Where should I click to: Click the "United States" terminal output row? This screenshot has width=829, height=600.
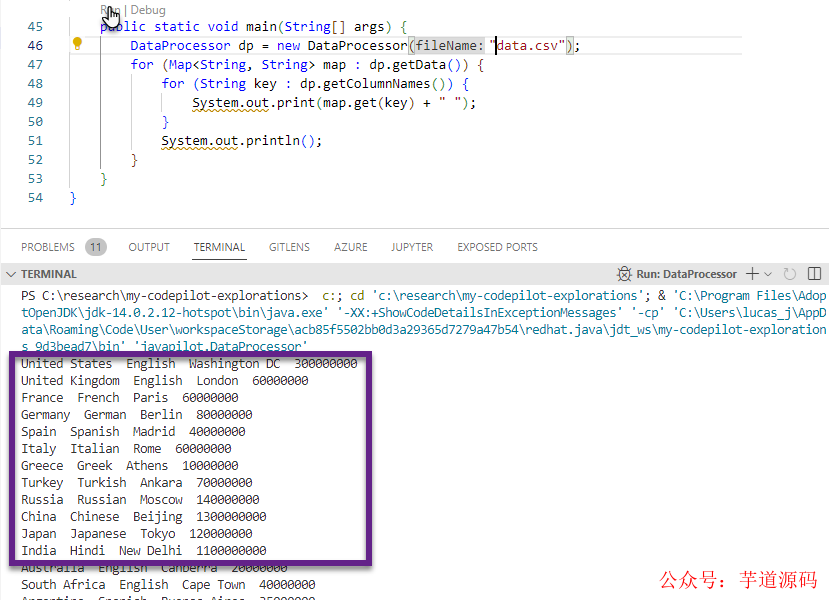point(189,364)
